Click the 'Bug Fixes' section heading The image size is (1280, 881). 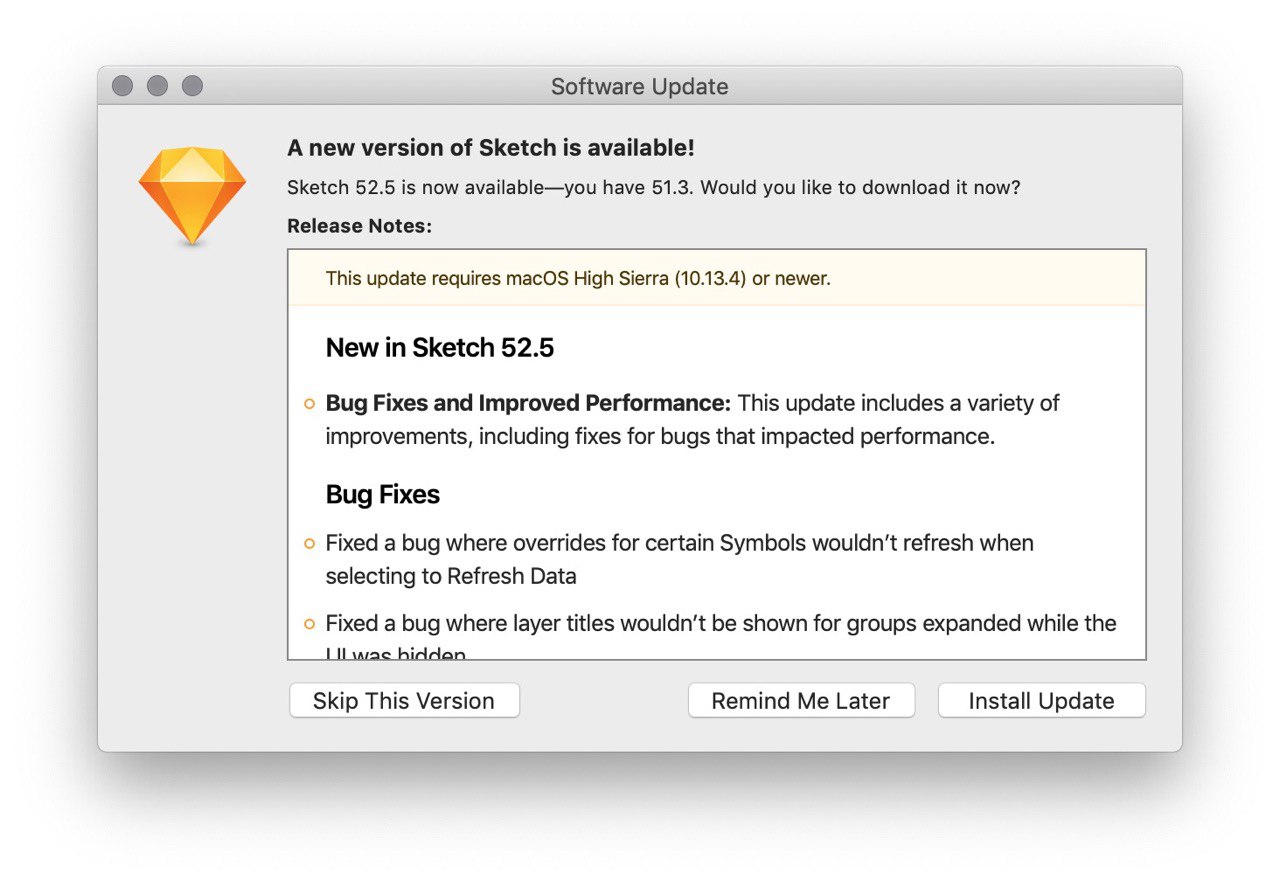coord(383,495)
